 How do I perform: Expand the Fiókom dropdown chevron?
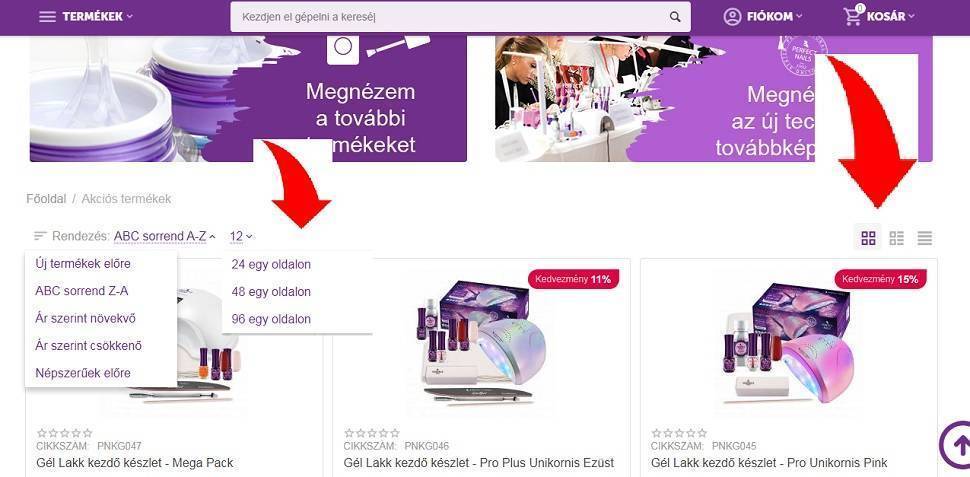point(799,17)
